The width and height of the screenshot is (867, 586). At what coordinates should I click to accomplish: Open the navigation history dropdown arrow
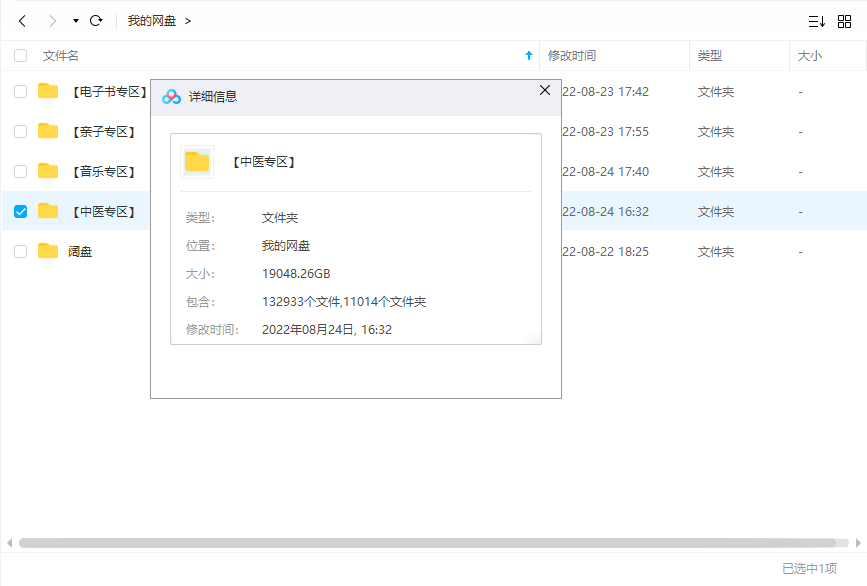pos(75,21)
